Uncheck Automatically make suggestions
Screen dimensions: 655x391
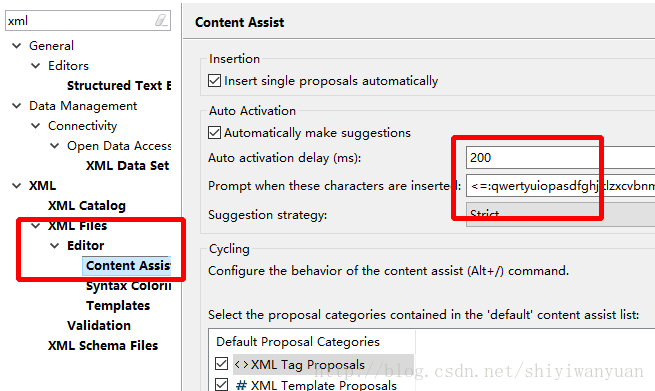coord(214,133)
